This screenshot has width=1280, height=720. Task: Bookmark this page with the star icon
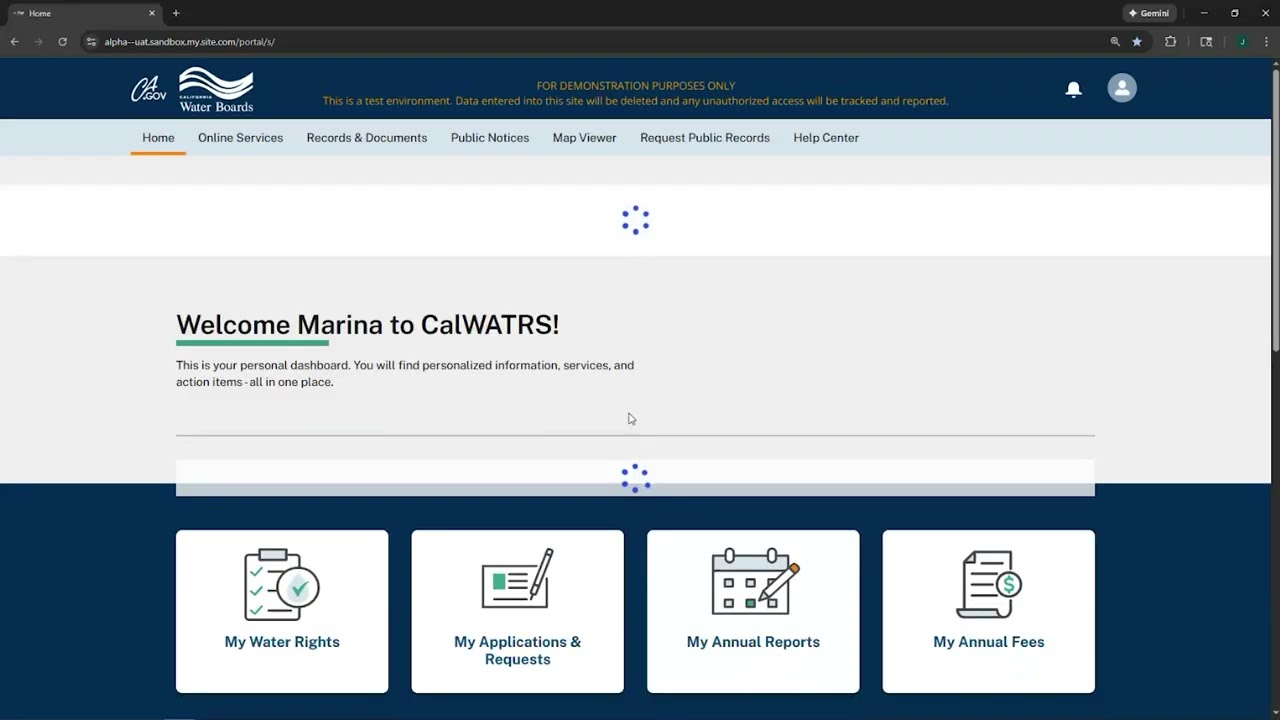pos(1137,42)
